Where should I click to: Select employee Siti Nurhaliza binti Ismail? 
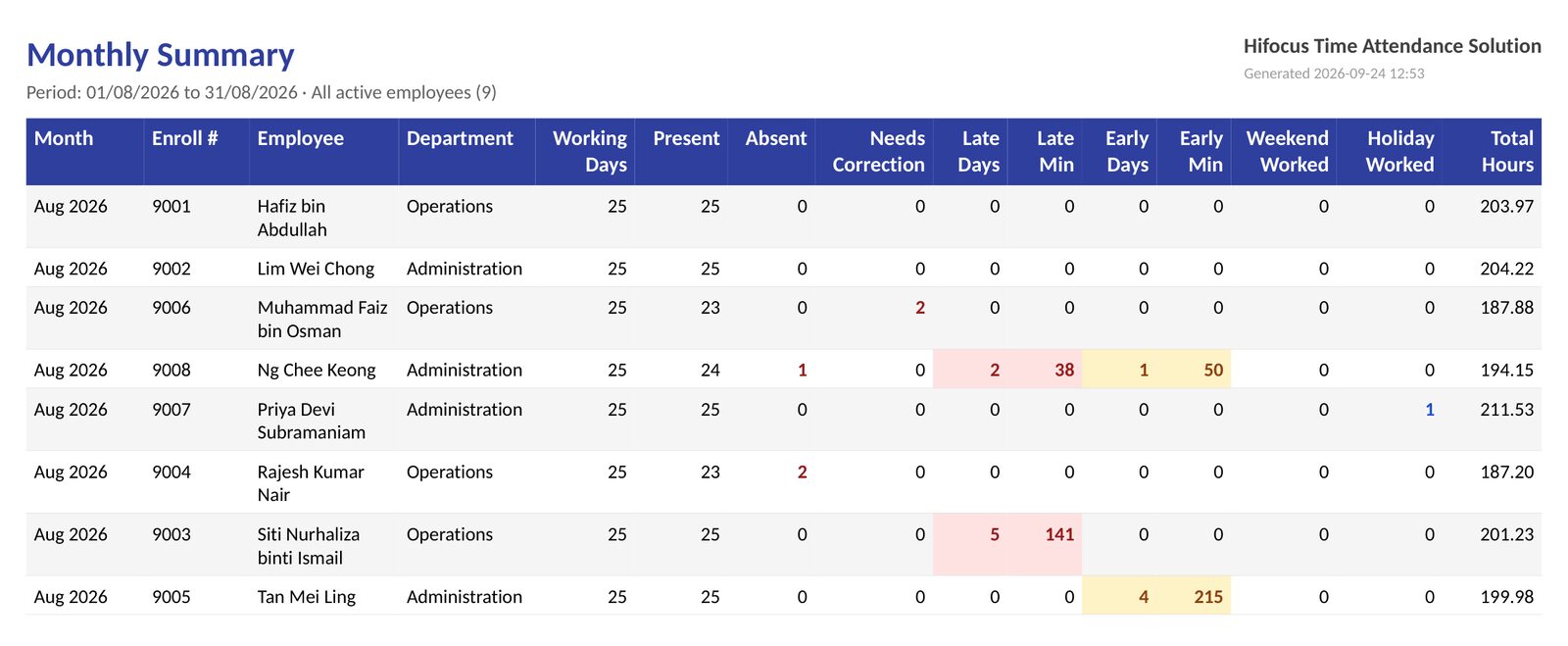pos(309,546)
